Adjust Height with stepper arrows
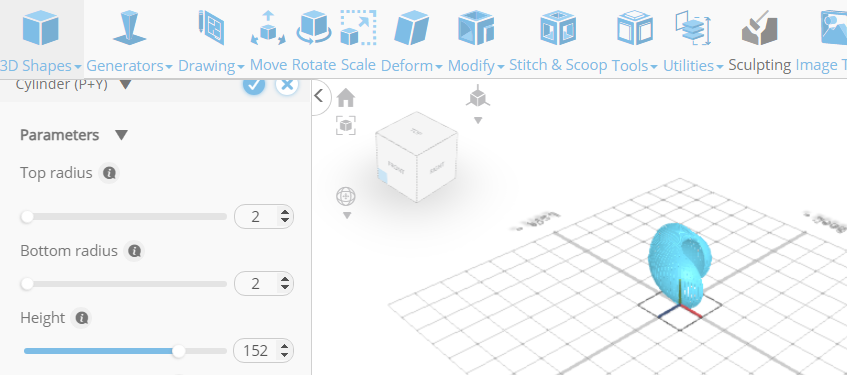 point(285,351)
